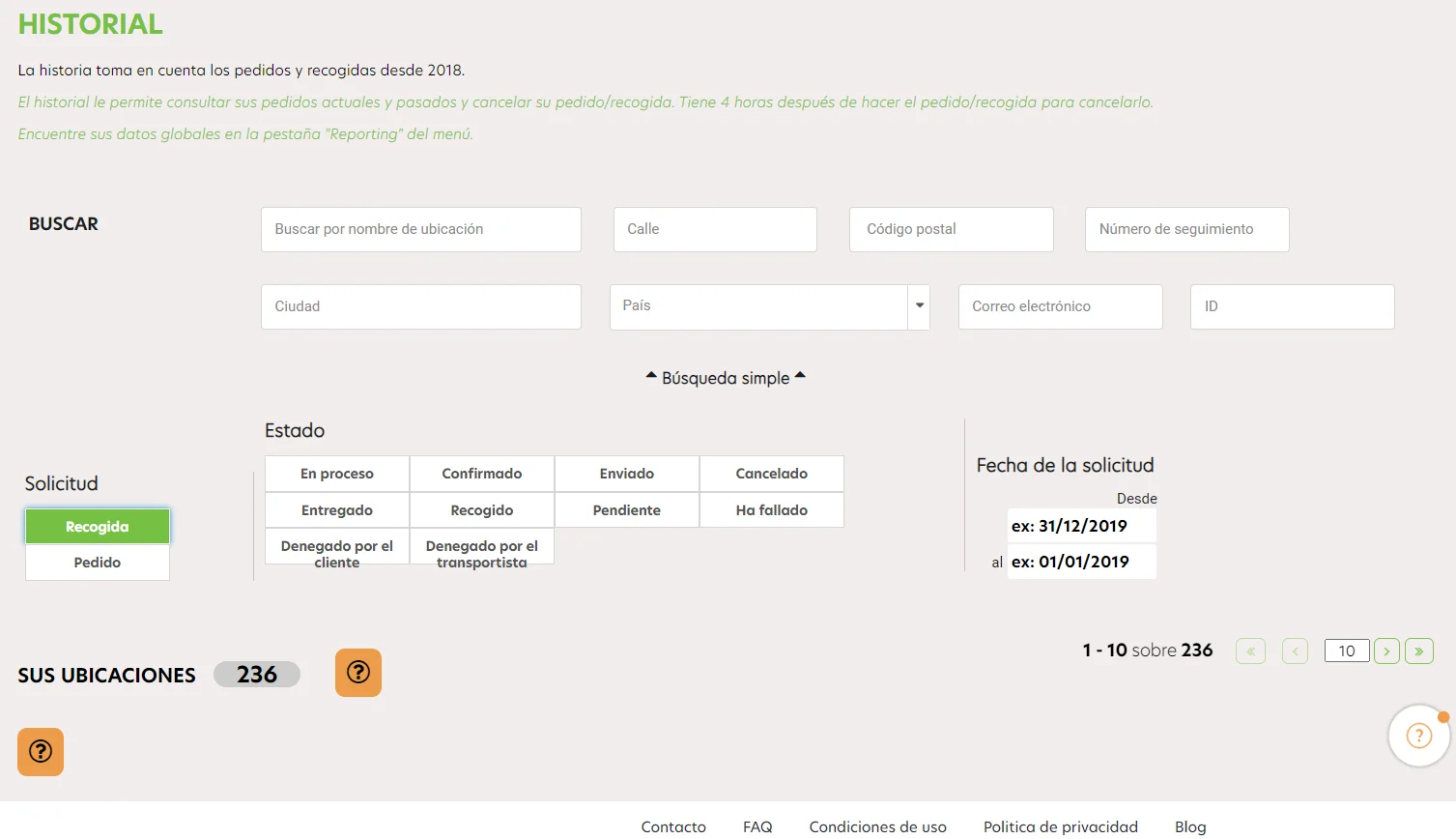1456x839 pixels.
Task: Open the Contacto footer link
Action: pos(673,826)
